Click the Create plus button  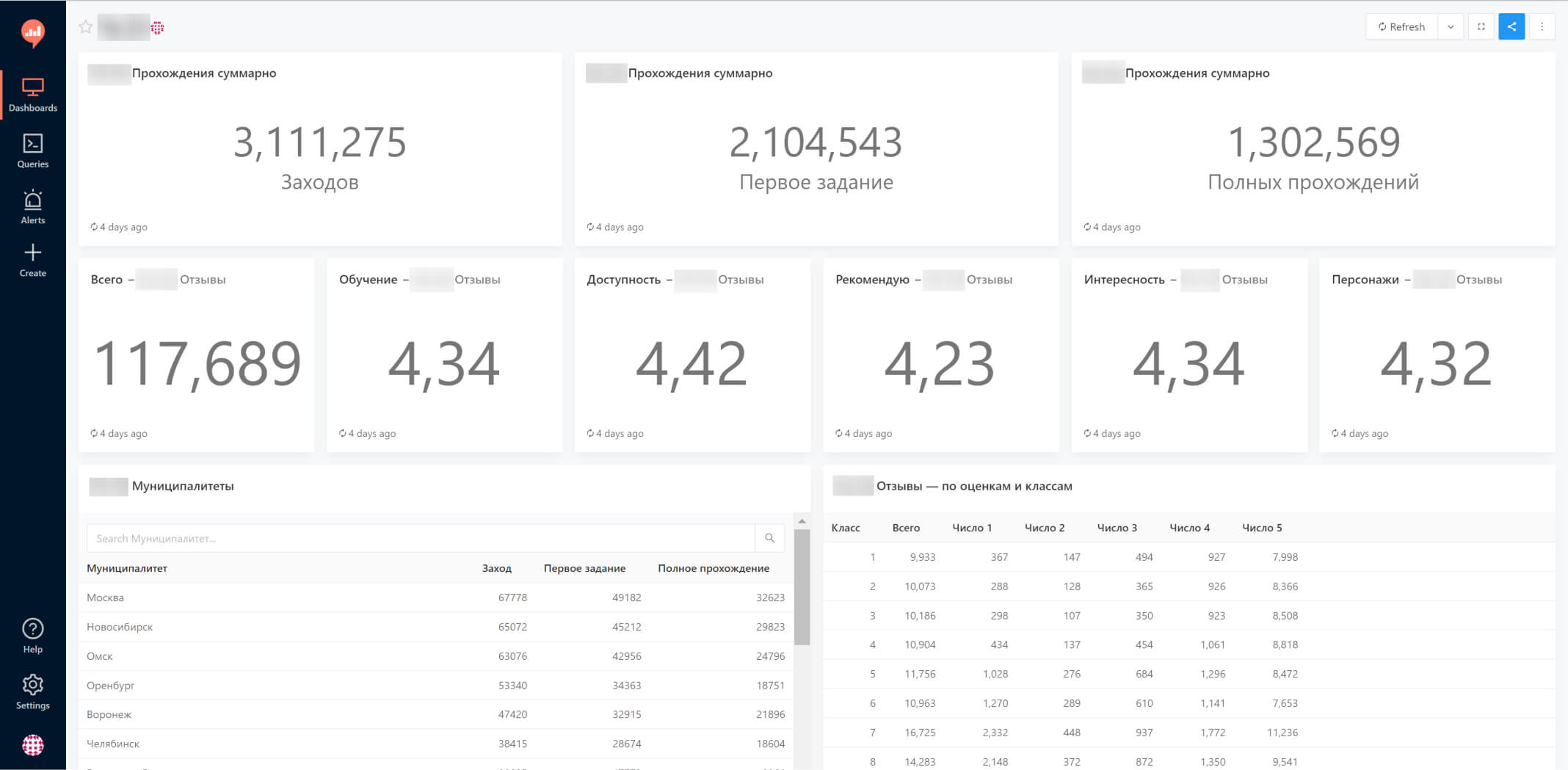(x=33, y=261)
